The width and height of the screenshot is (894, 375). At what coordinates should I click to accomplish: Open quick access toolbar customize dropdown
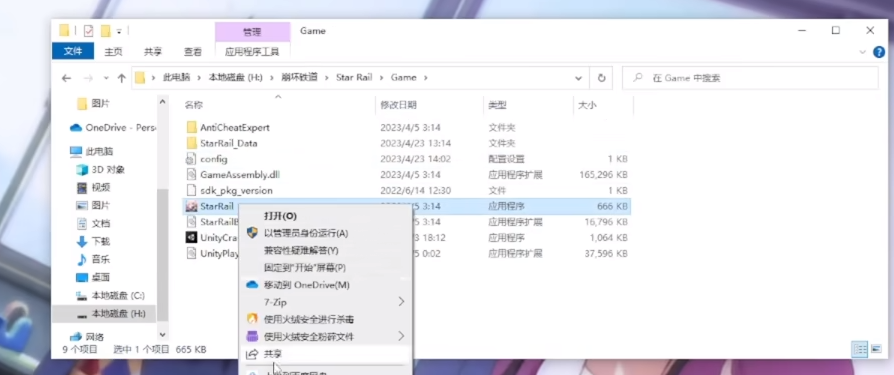pos(119,31)
